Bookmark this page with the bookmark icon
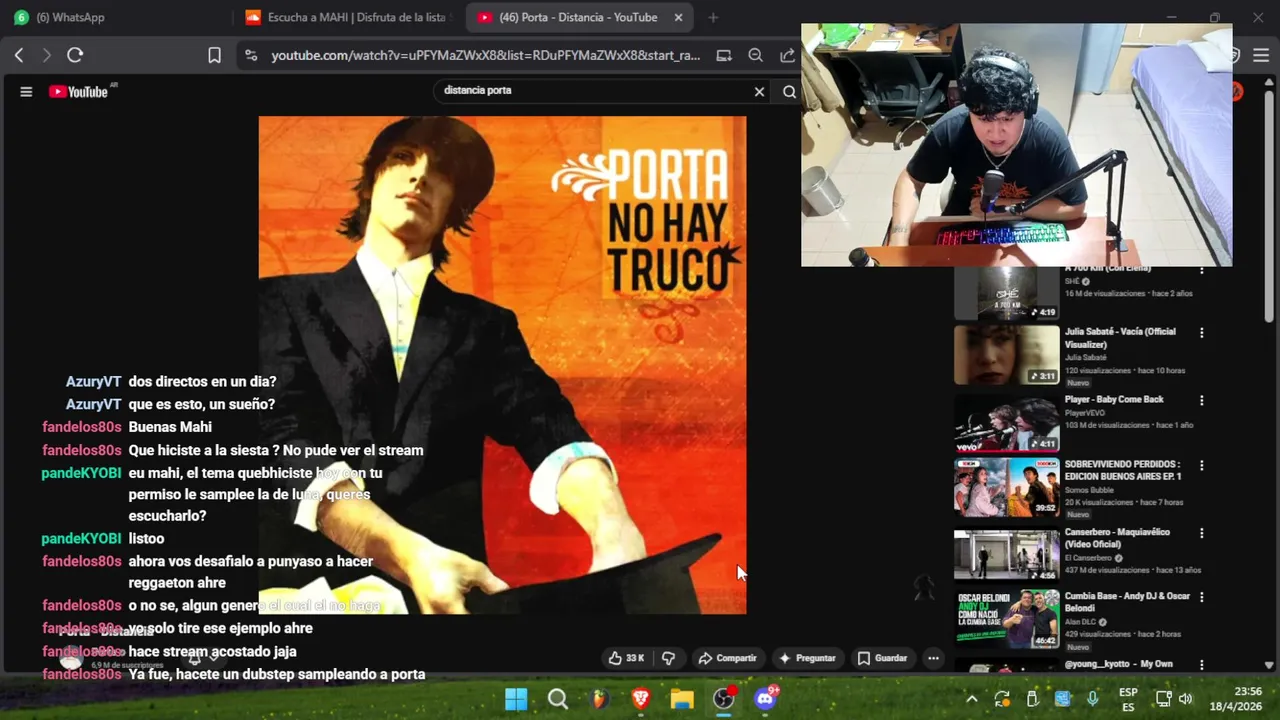This screenshot has width=1280, height=720. tap(214, 55)
